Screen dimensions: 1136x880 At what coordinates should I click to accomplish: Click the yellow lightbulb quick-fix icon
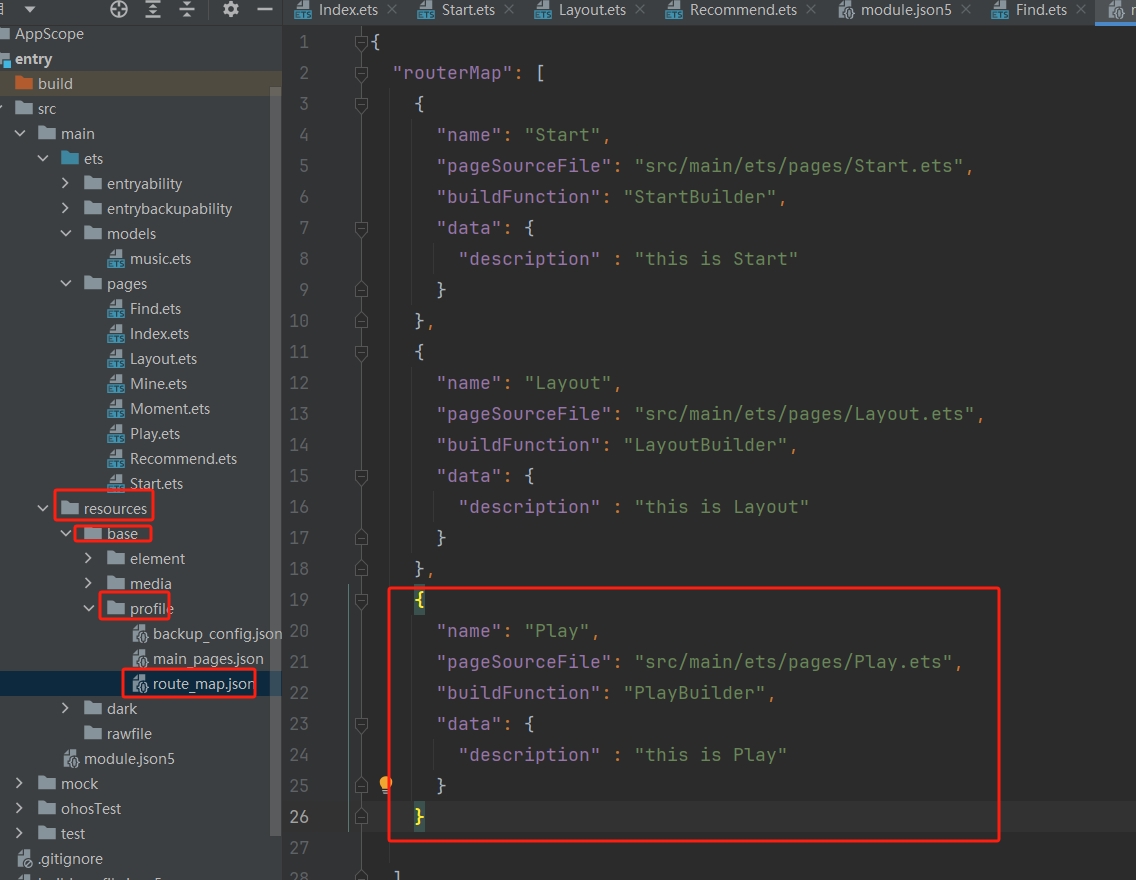pyautogui.click(x=386, y=785)
